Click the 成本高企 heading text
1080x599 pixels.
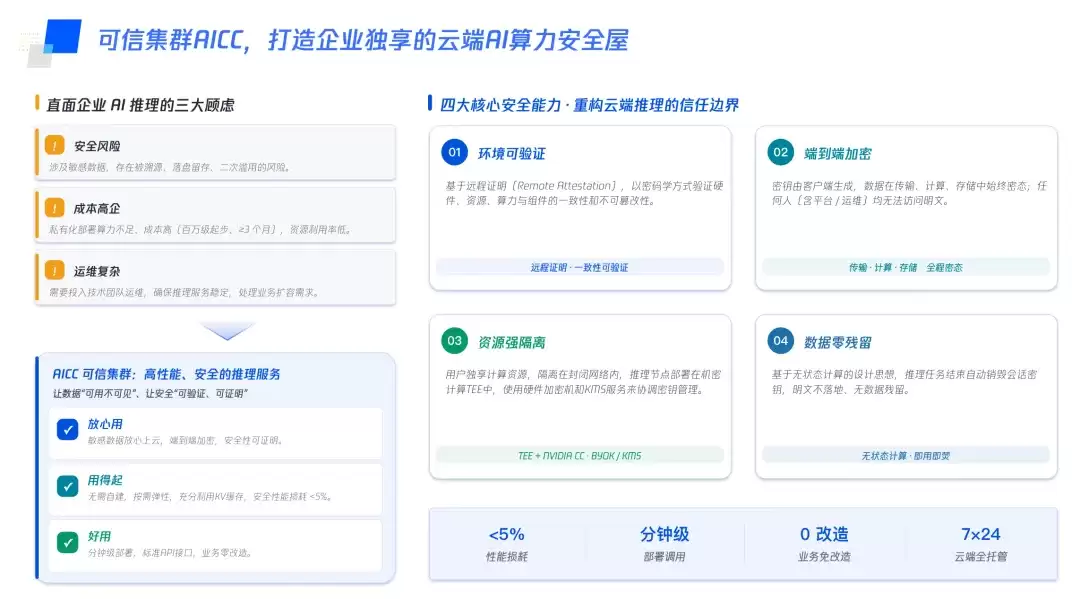pos(97,209)
